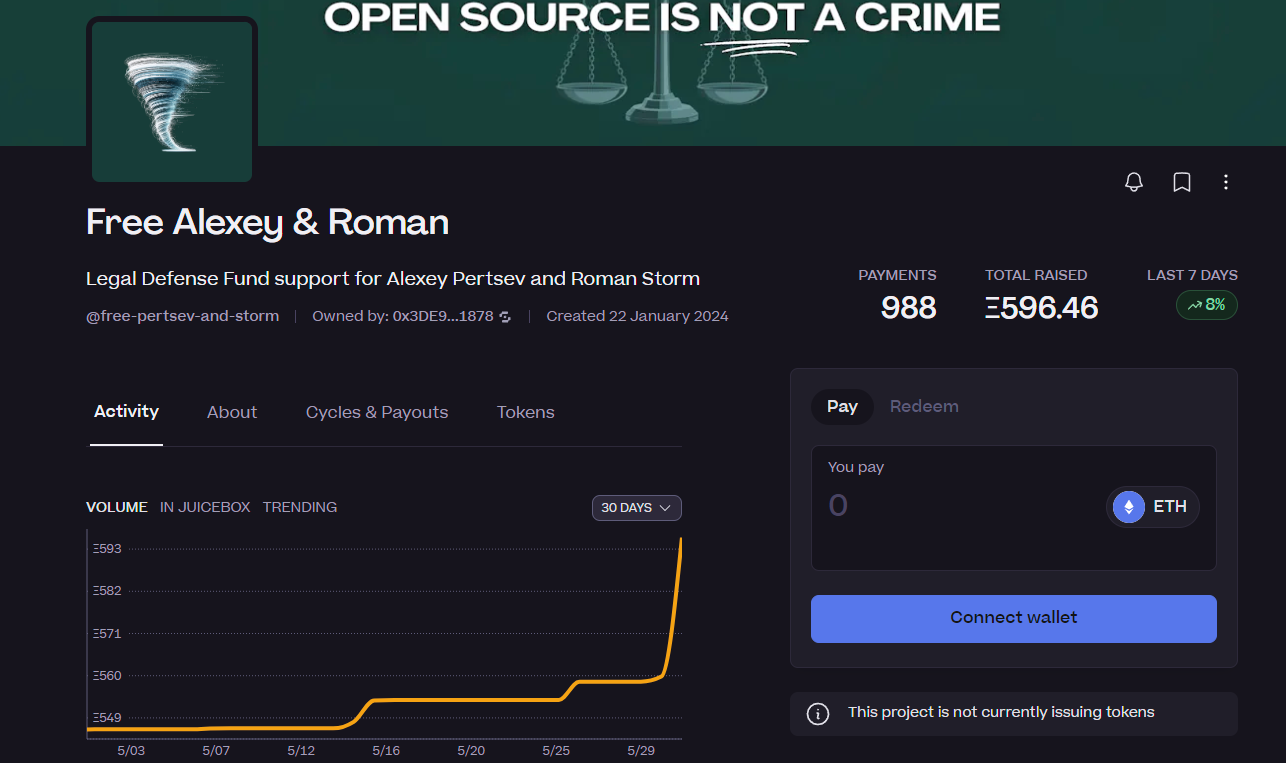The height and width of the screenshot is (763, 1286).
Task: Click the Ξ593 axis label on the chart
Action: coord(107,549)
